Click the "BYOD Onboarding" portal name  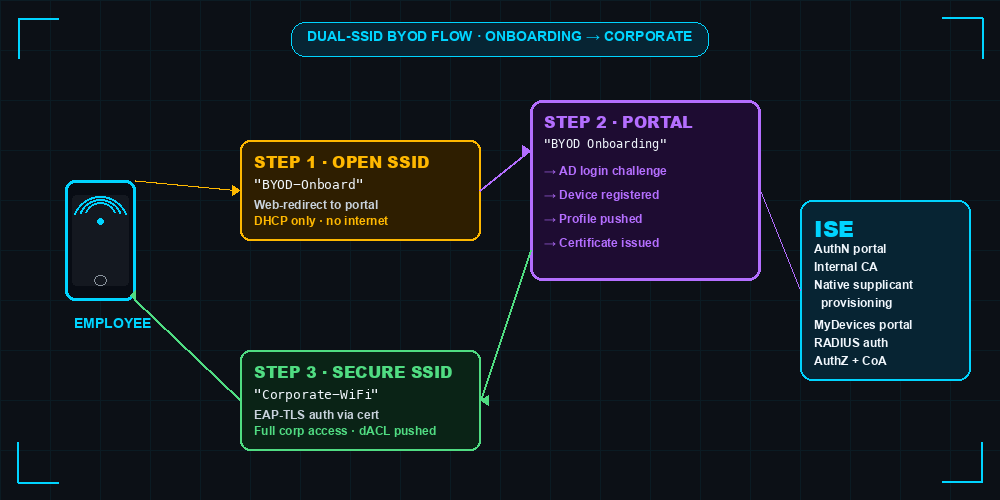pyautogui.click(x=605, y=144)
